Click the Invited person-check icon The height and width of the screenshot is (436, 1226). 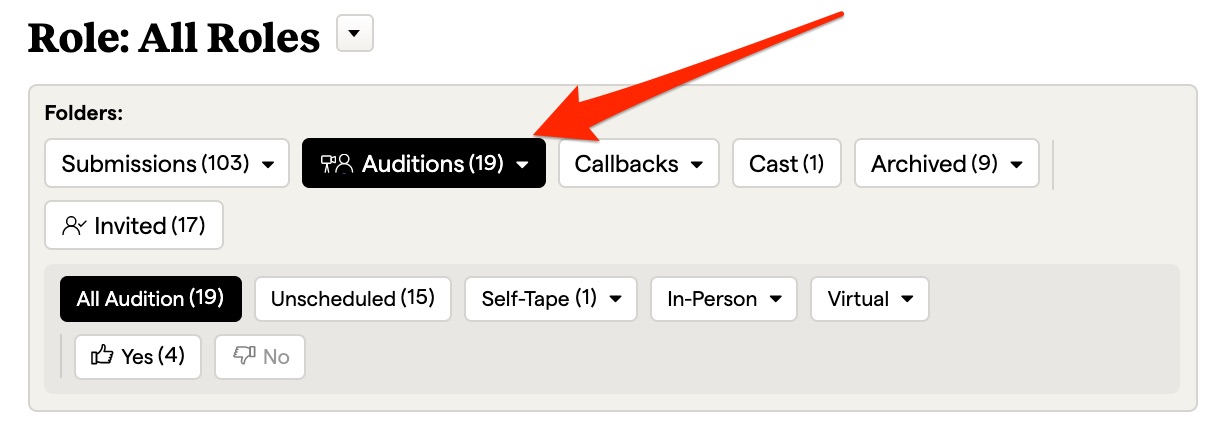click(74, 226)
